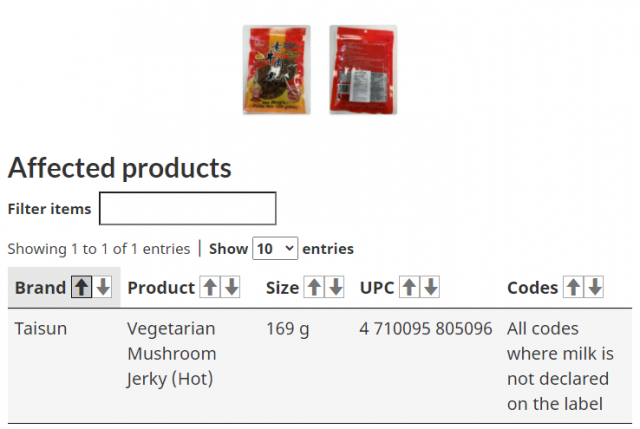Sort Size column ascending arrow
The image size is (640, 429).
tap(314, 287)
